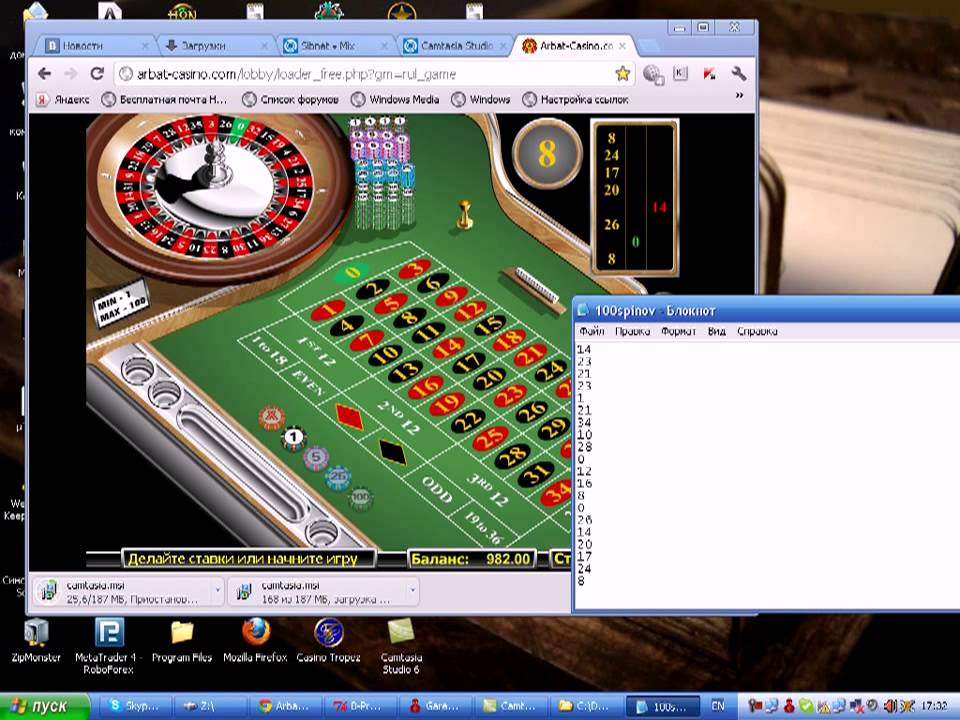
Task: Open Program Files folder icon
Action: click(182, 641)
